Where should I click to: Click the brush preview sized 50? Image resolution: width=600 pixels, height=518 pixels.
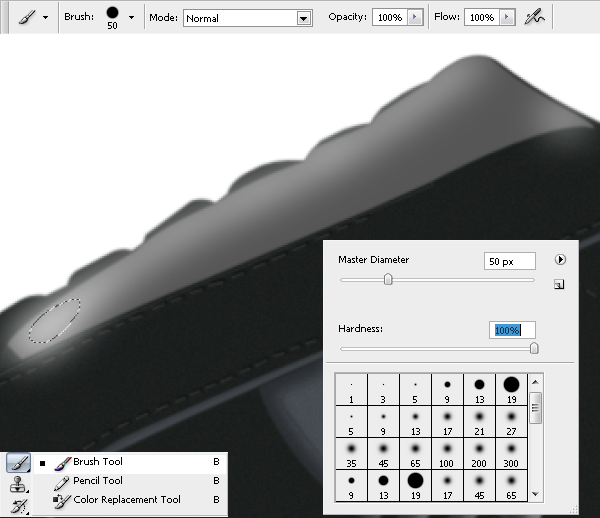(x=112, y=17)
